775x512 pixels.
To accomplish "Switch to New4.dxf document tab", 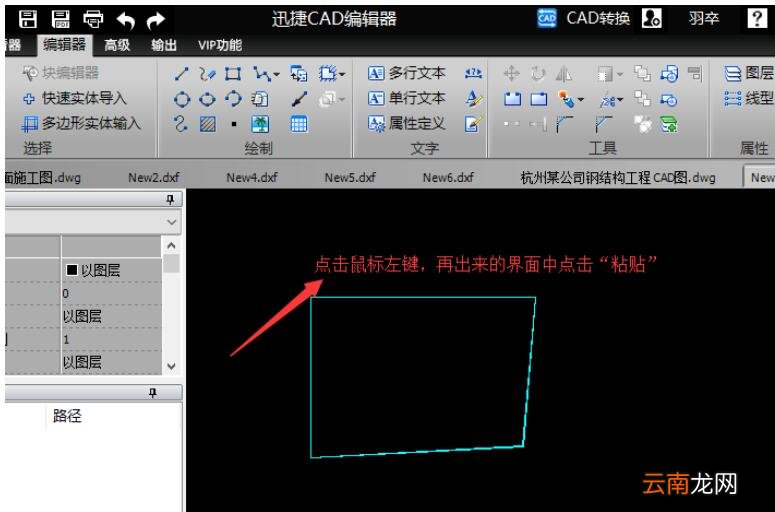I will [252, 177].
